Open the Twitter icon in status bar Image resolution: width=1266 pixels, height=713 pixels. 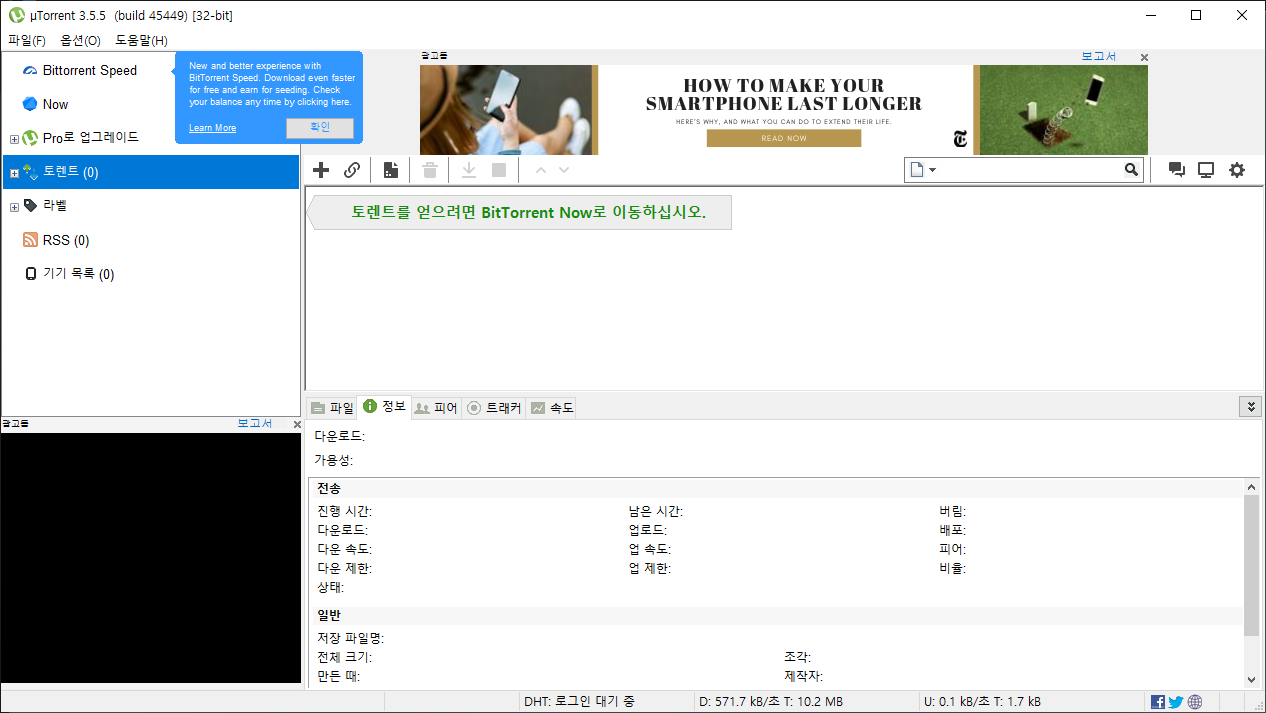point(1176,702)
